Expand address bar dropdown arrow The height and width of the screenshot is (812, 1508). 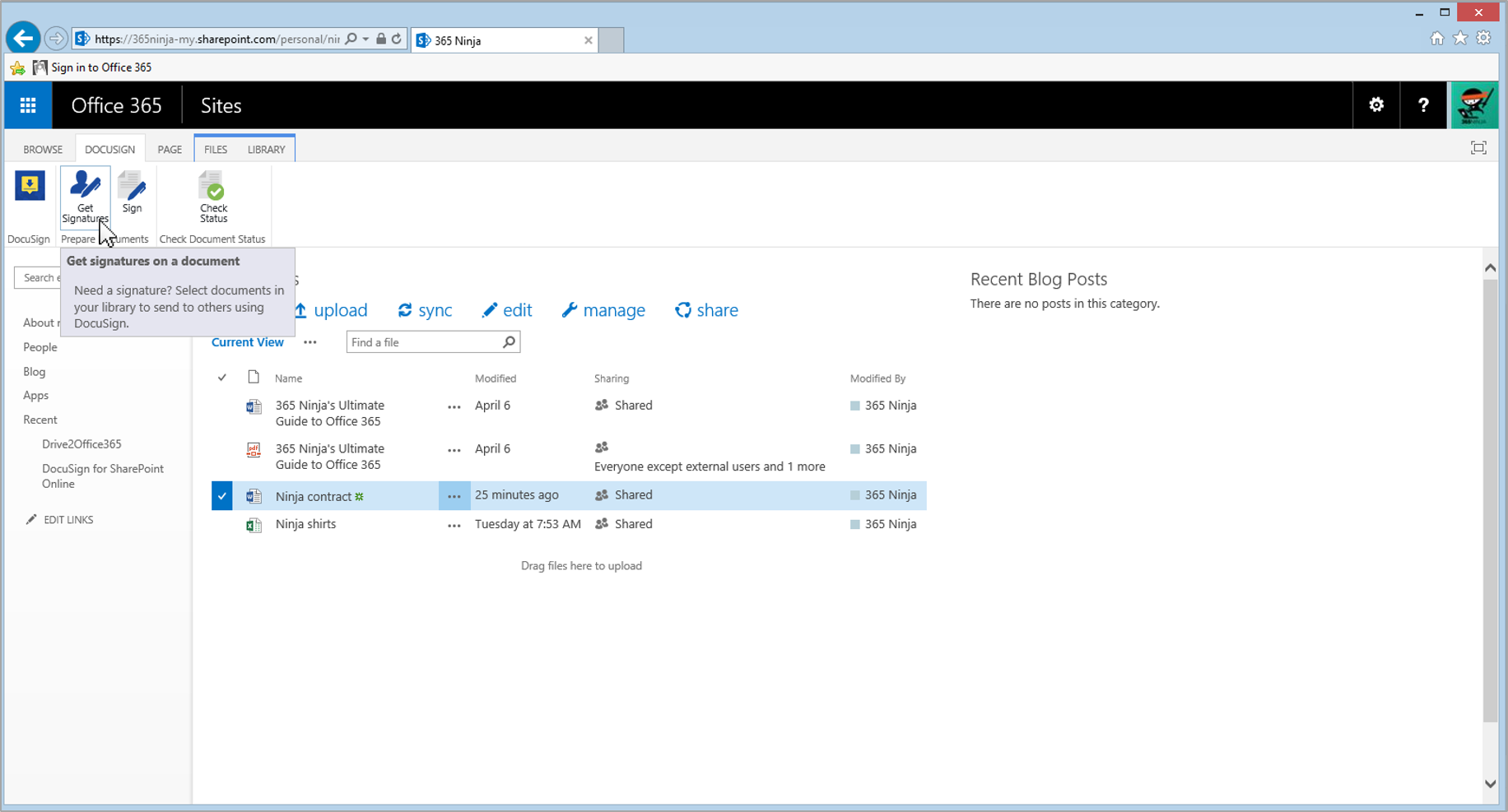tap(366, 39)
